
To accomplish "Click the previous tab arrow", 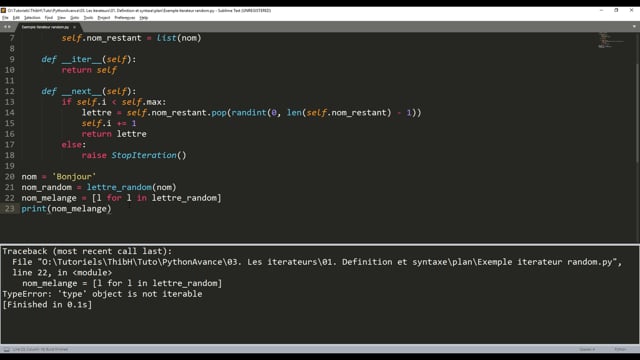I will click(5, 27).
